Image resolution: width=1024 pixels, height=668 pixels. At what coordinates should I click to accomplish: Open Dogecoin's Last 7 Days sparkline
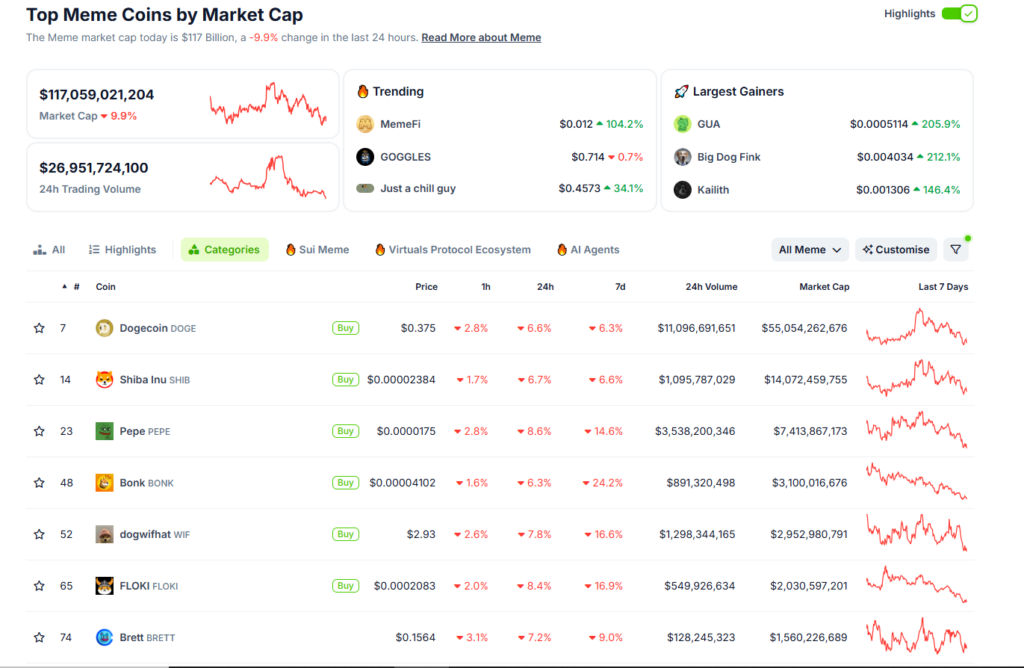coord(916,327)
